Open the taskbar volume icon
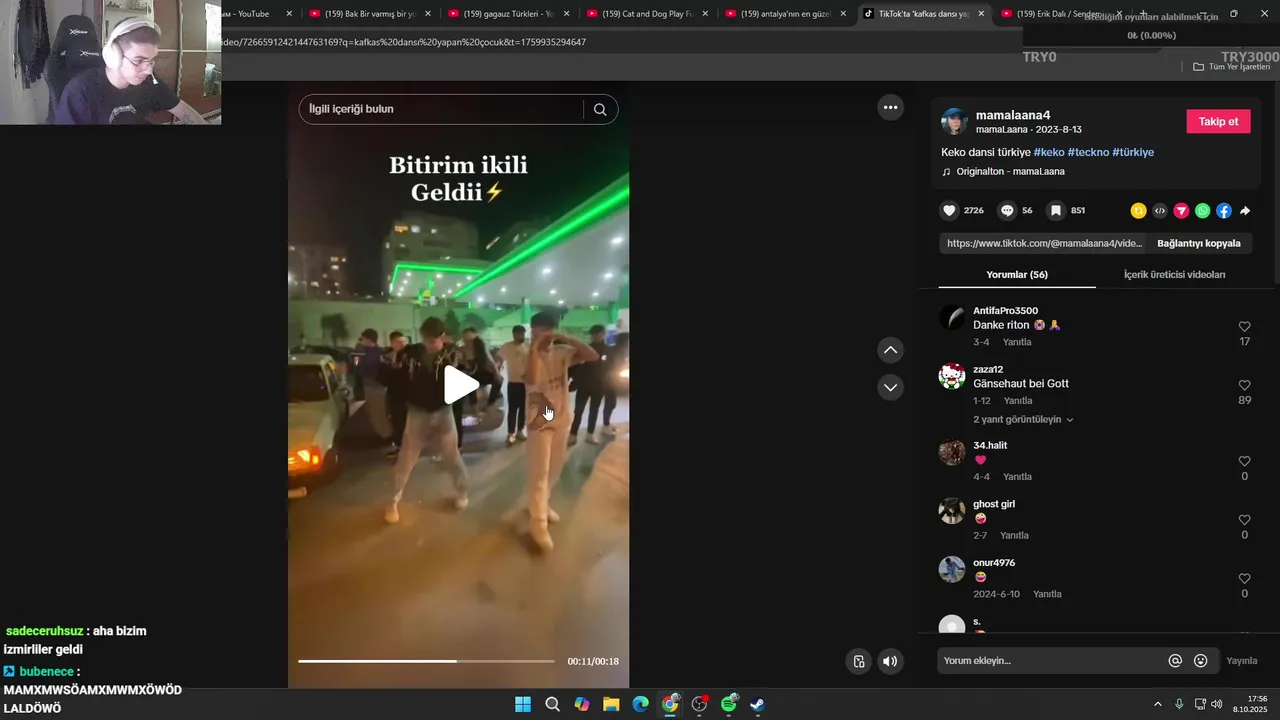1280x720 pixels. click(x=1217, y=704)
